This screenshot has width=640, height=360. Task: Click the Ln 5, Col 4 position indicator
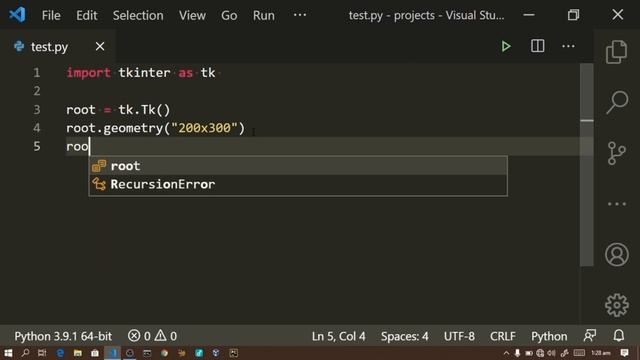(338, 336)
